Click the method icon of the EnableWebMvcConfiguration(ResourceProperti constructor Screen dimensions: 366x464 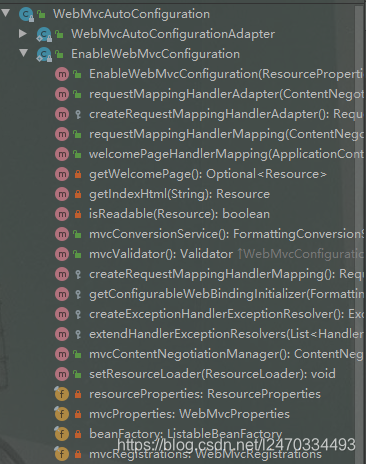62,74
